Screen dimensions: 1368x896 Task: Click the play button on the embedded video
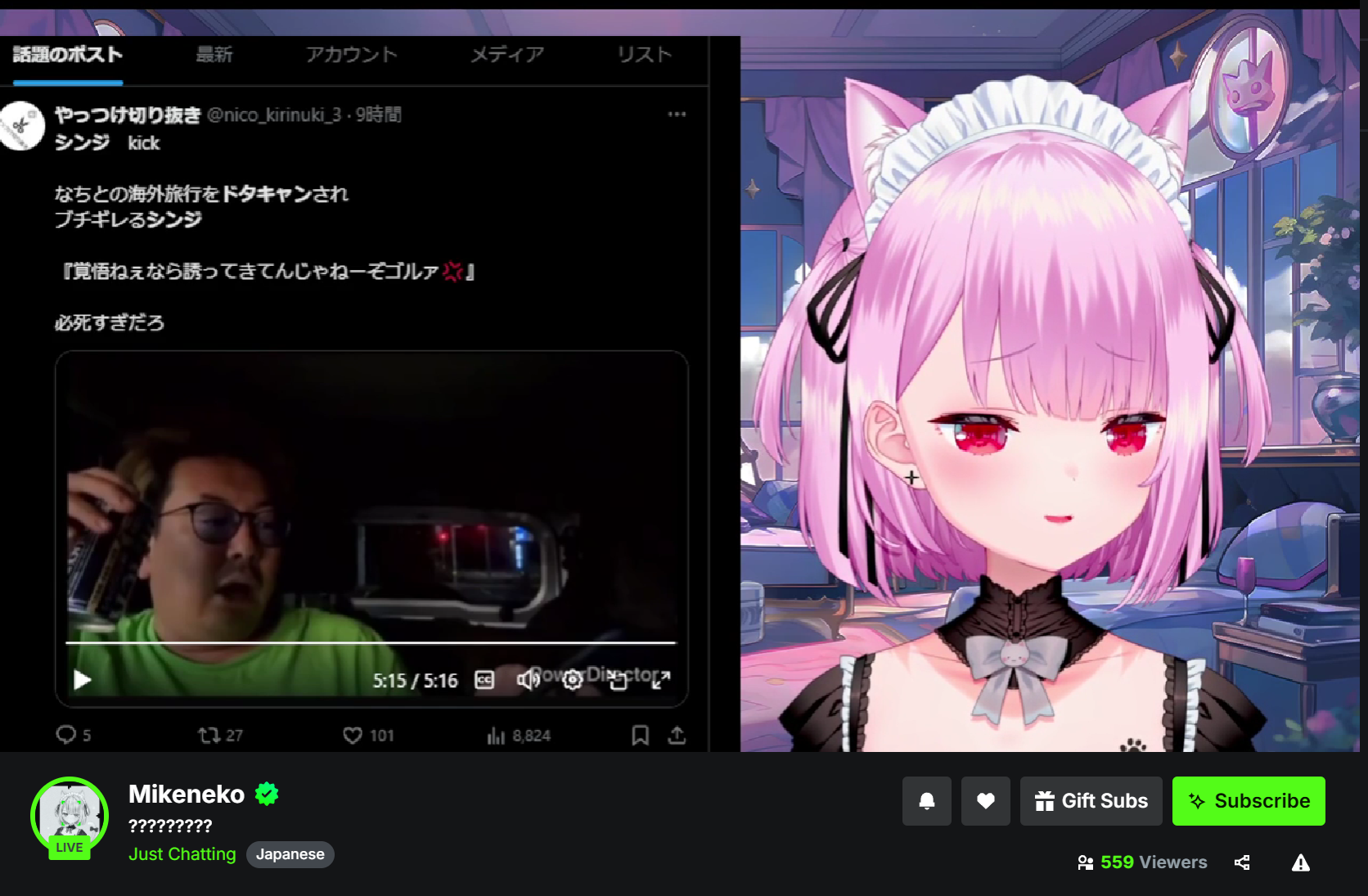pos(82,680)
